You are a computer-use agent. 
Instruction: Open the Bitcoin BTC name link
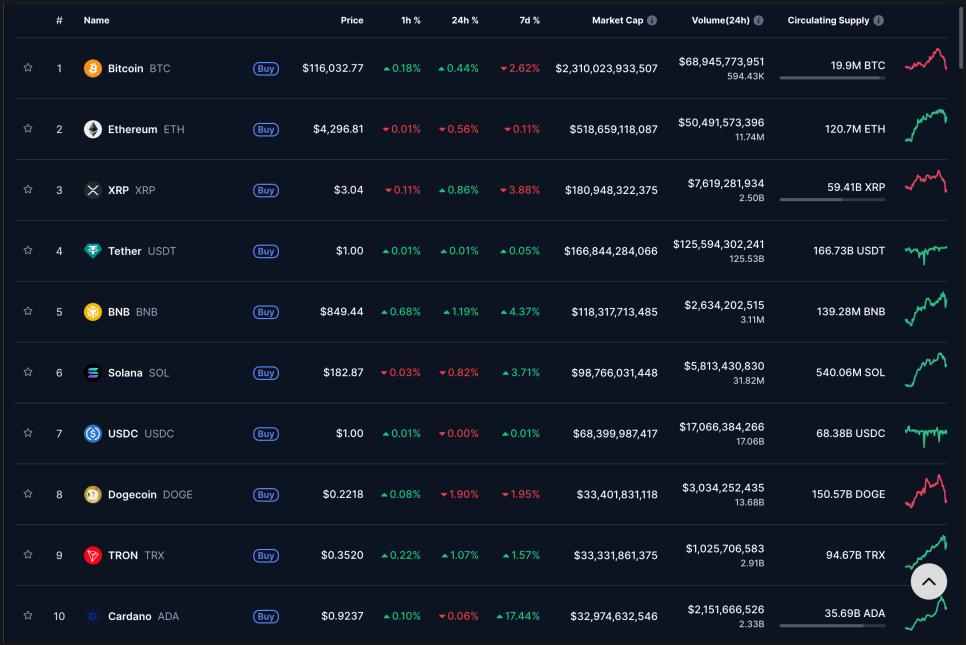[139, 68]
